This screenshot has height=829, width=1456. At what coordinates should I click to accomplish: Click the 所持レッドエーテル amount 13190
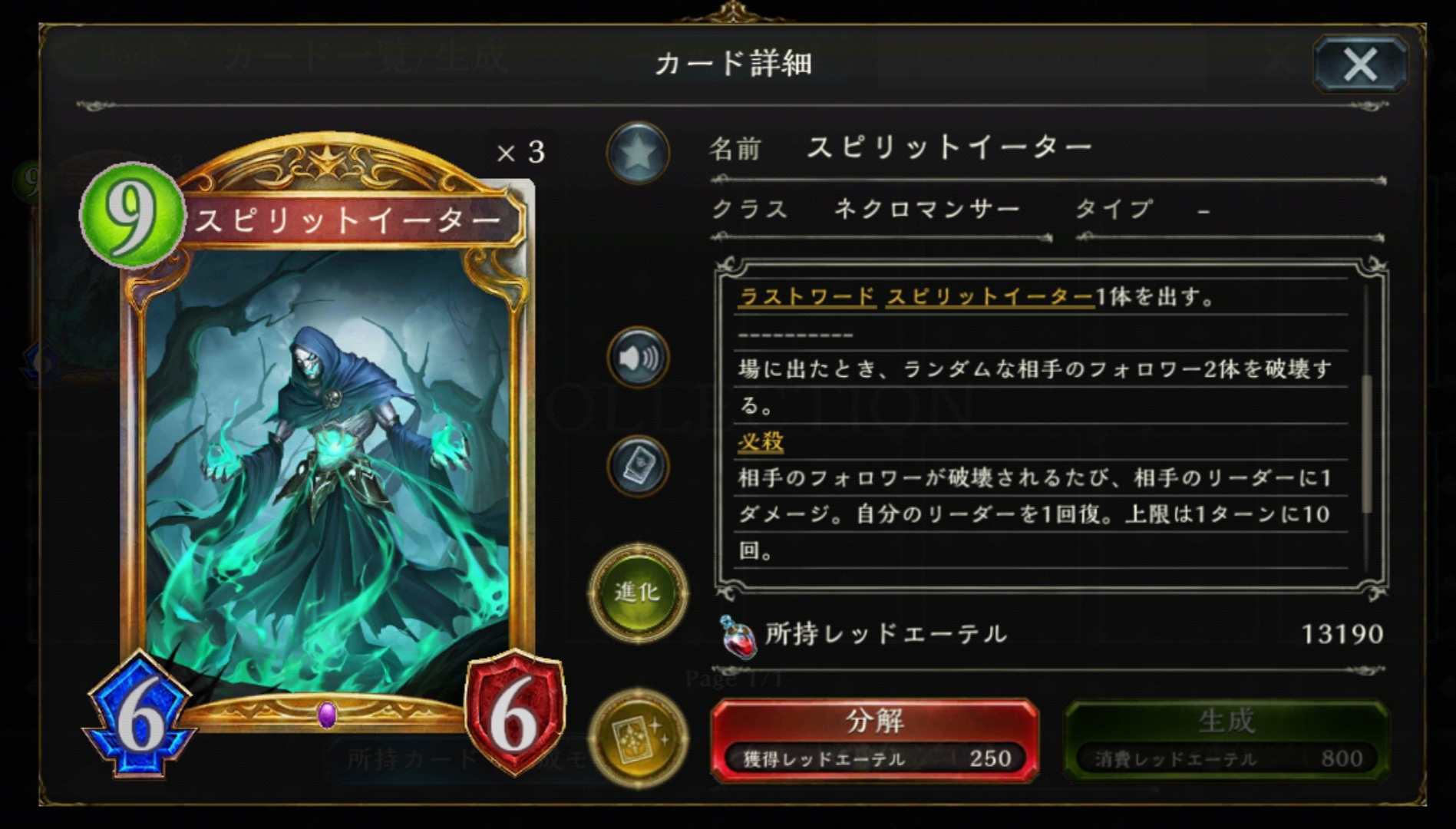point(1342,634)
